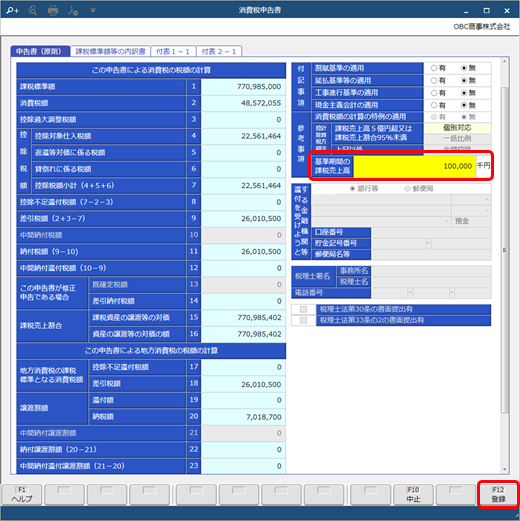520x521 pixels.
Task: Expand the title bar dropdown arrow
Action: [x=93, y=11]
